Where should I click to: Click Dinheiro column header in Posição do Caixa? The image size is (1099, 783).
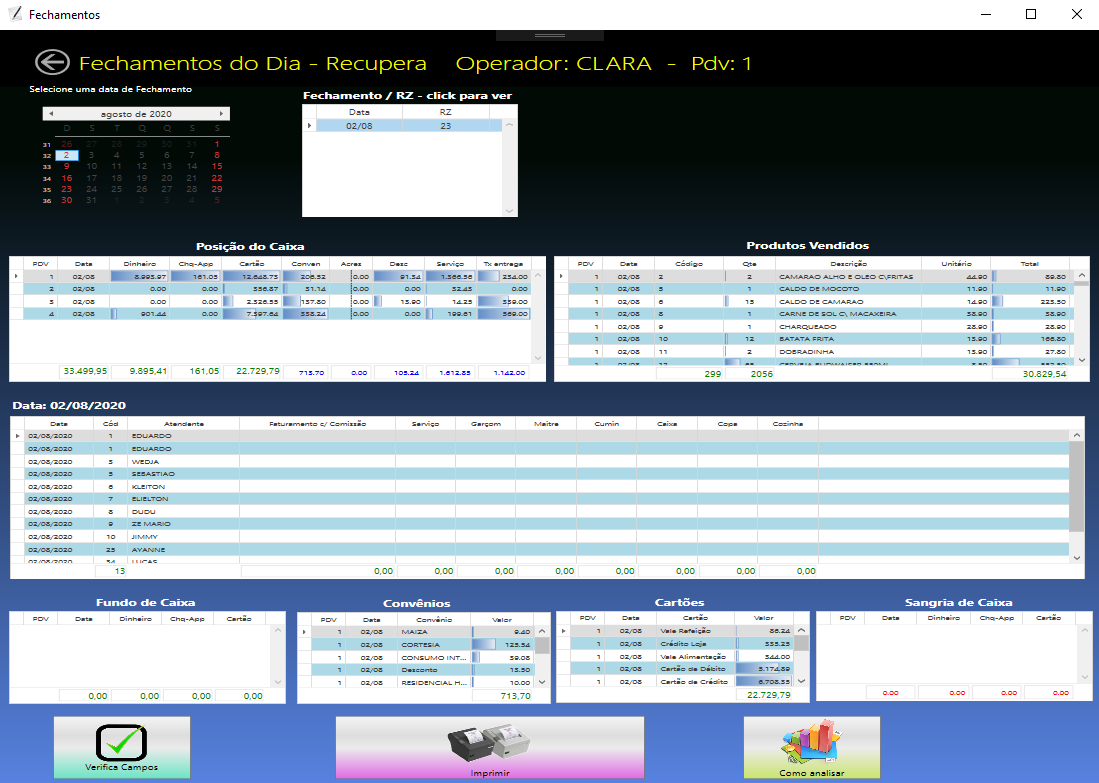coord(139,264)
